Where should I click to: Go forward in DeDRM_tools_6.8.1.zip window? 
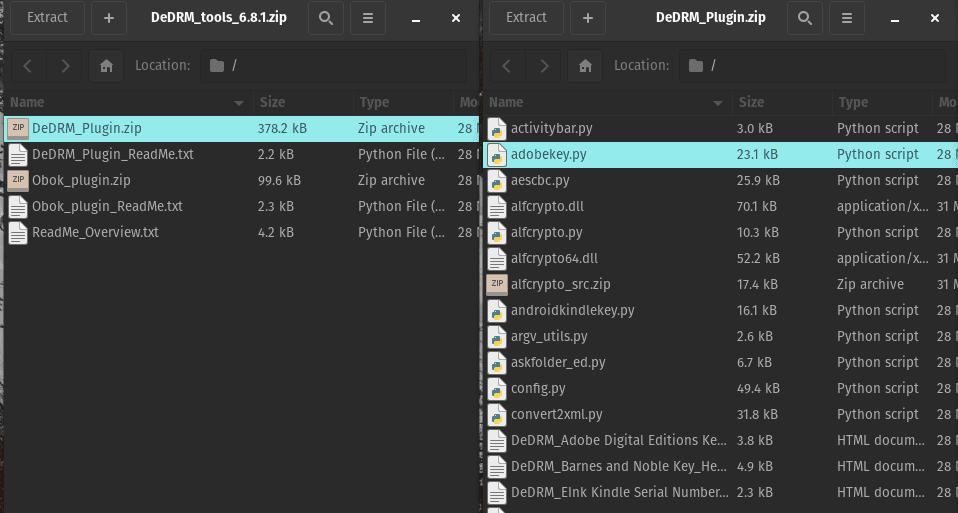[65, 65]
